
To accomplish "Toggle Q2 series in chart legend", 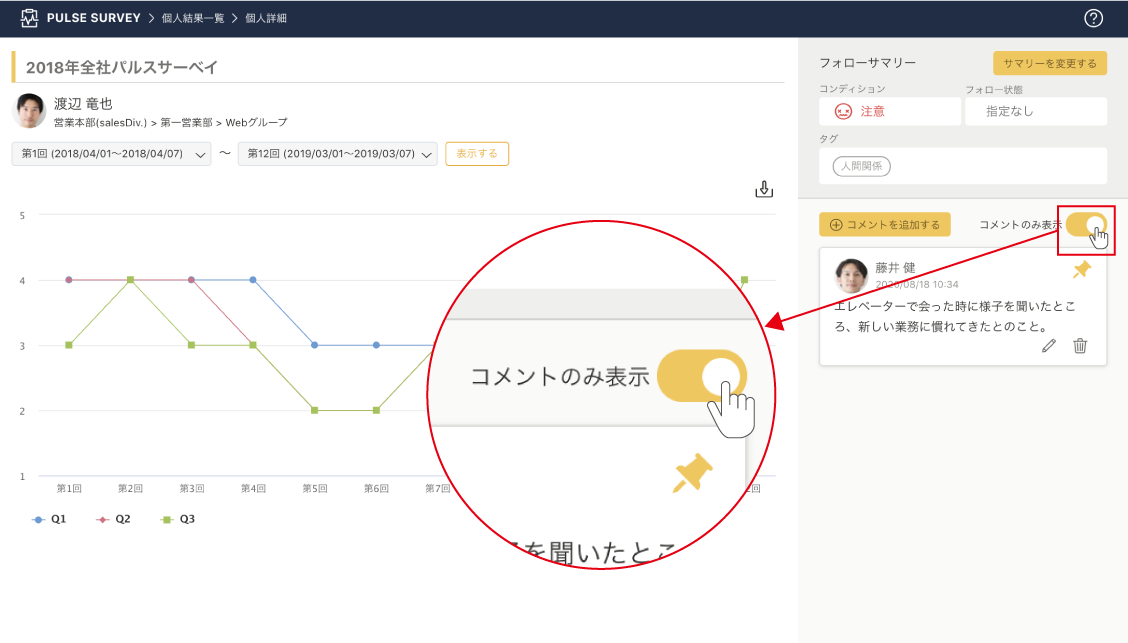I will [x=114, y=520].
